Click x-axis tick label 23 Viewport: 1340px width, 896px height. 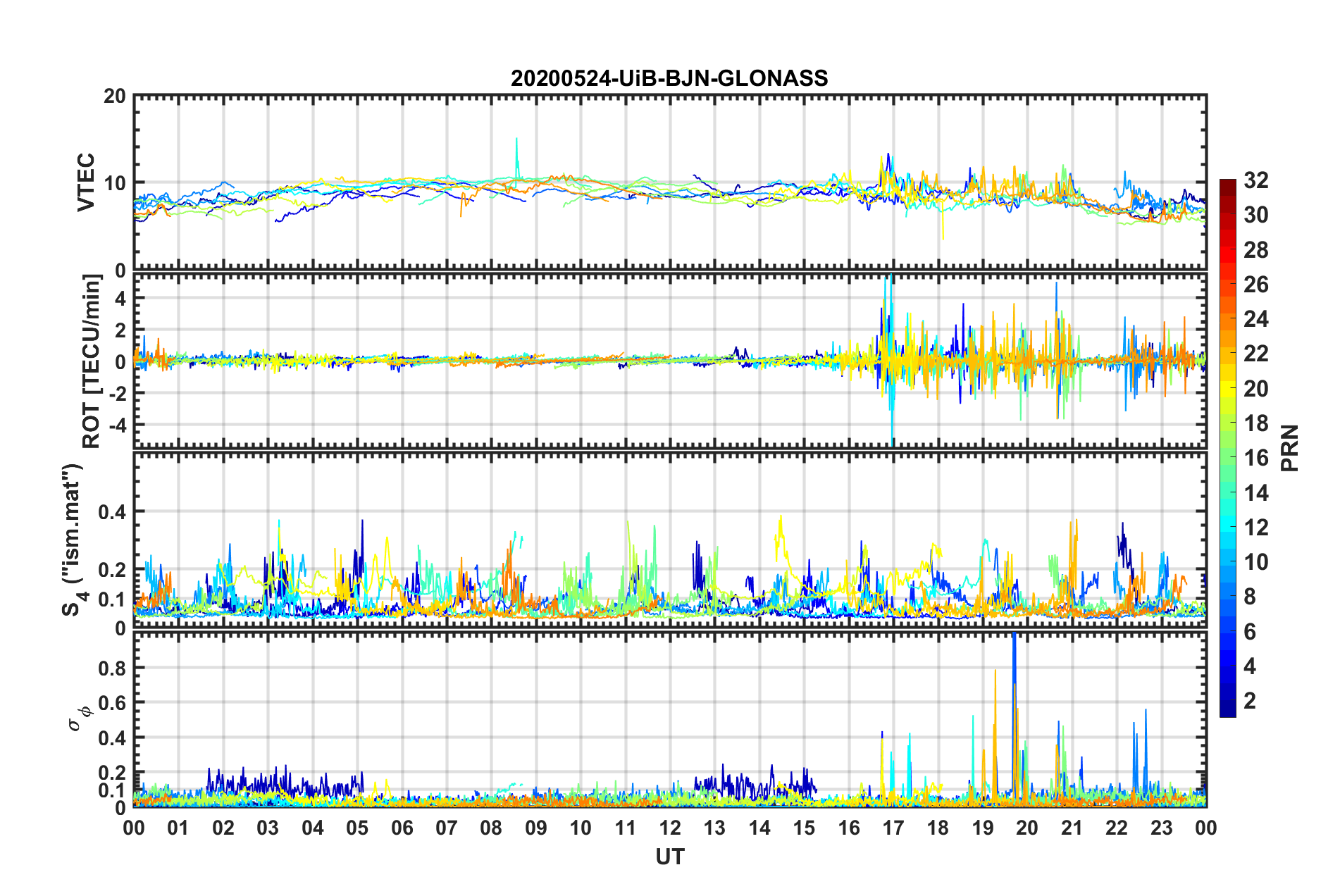[x=1162, y=828]
